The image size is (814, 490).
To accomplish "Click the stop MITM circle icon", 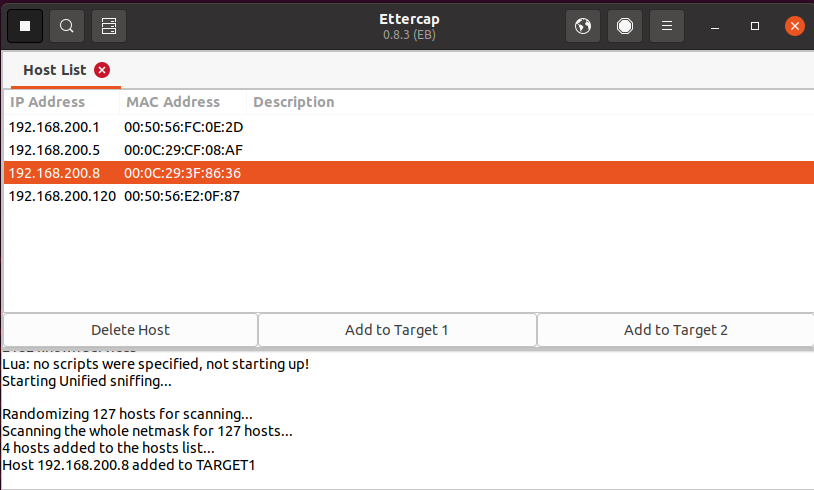I will click(x=625, y=26).
